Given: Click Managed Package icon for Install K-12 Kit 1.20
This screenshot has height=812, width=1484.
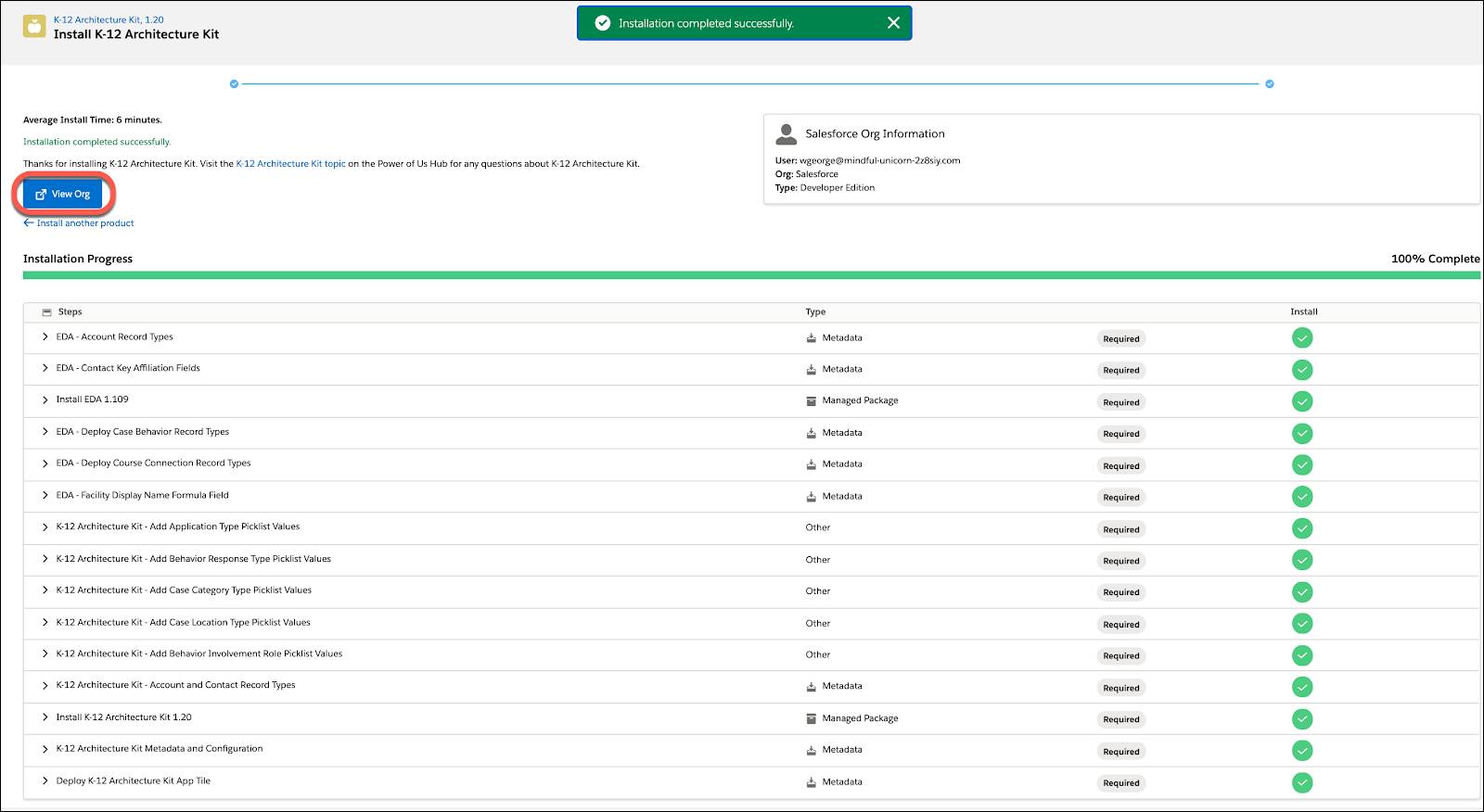Looking at the screenshot, I should coord(812,718).
